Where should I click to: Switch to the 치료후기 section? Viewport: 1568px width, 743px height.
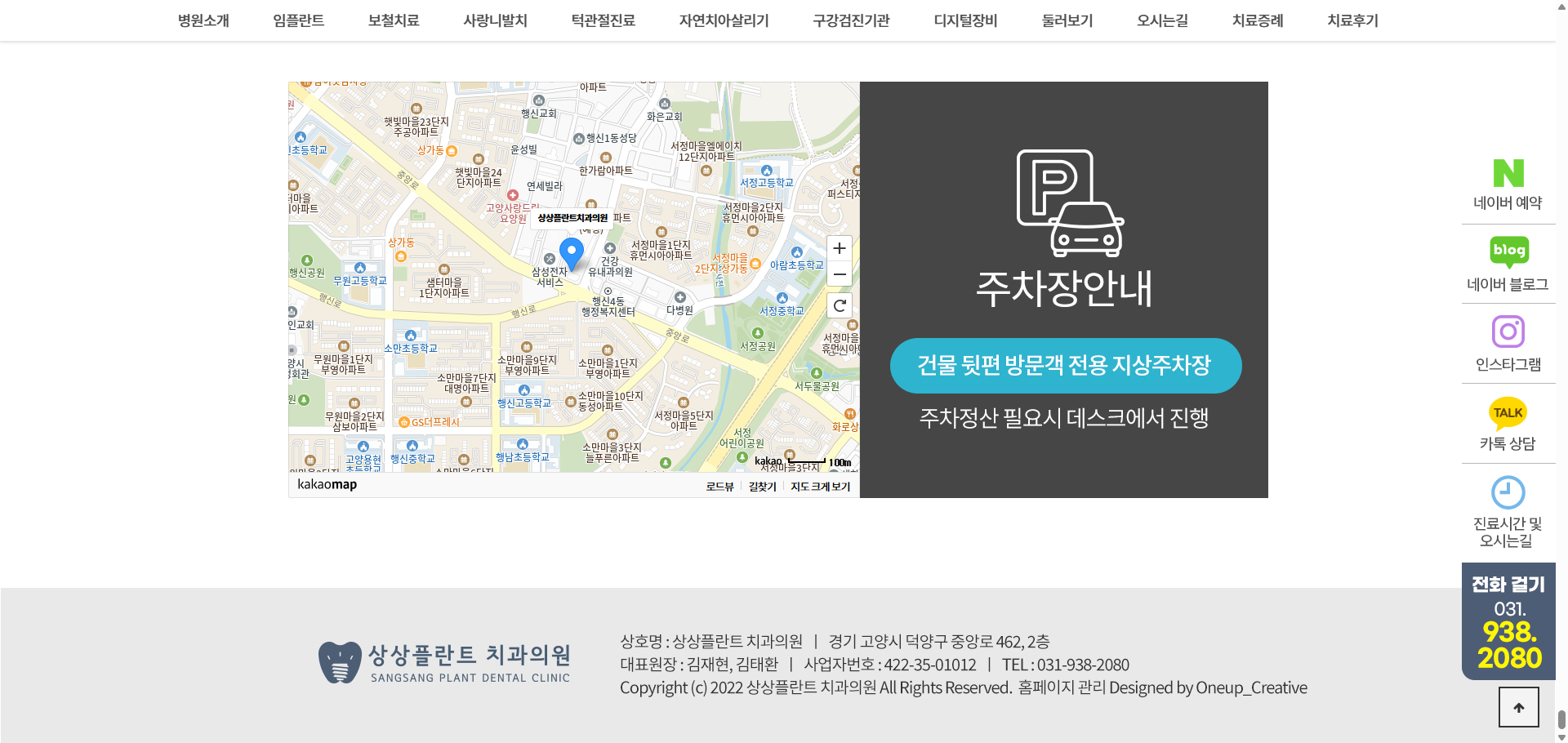[1352, 20]
